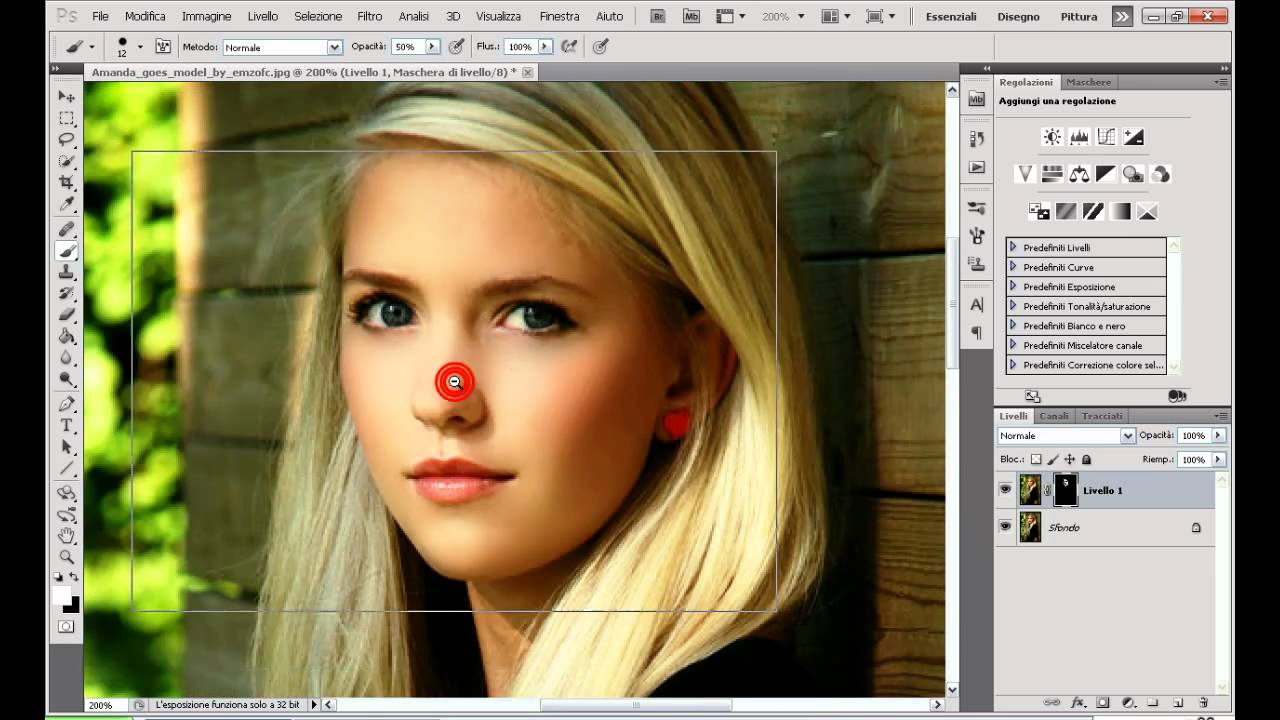Delete layer with trash icon
The image size is (1280, 720).
1203,703
